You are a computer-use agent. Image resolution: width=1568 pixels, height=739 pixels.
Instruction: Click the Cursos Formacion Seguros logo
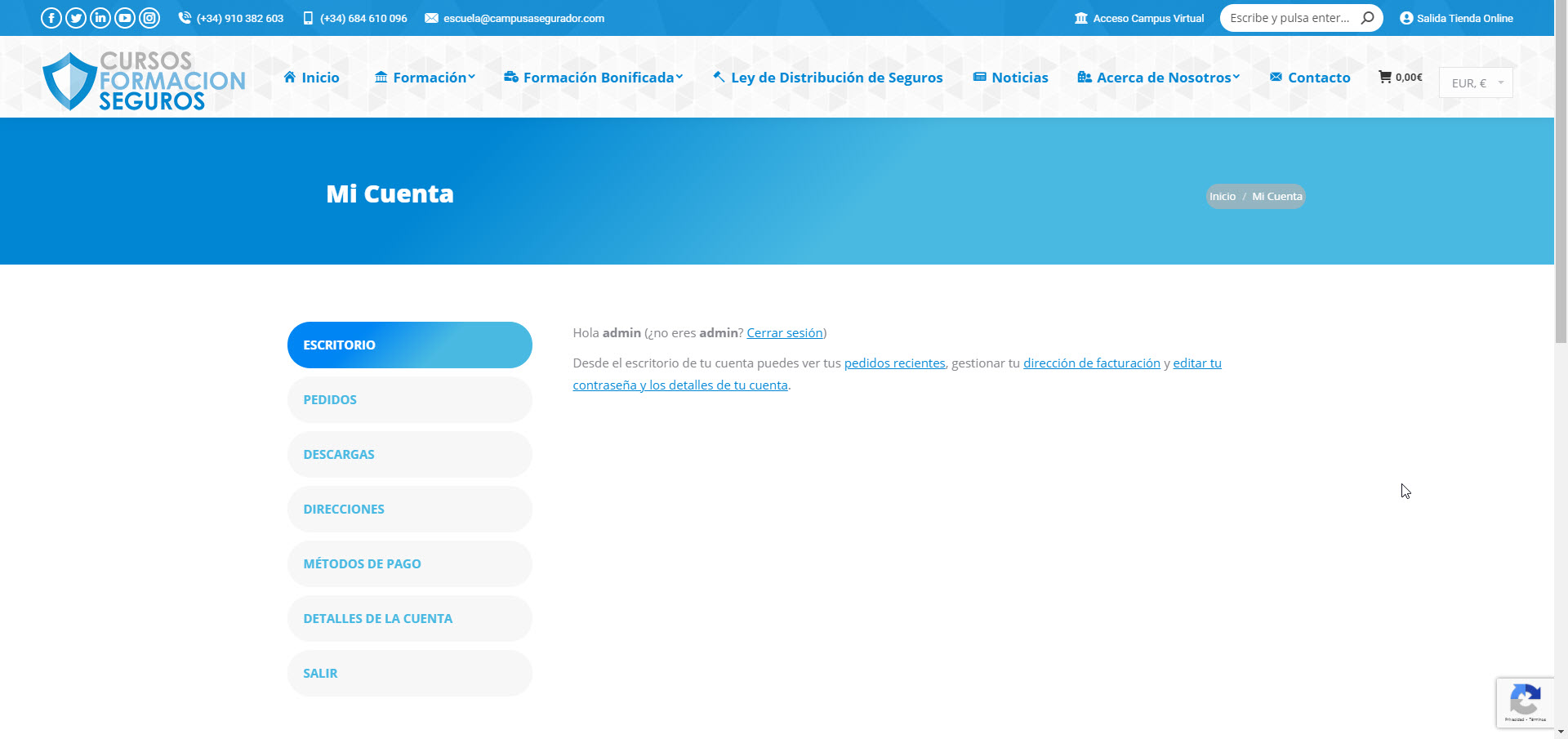(144, 81)
